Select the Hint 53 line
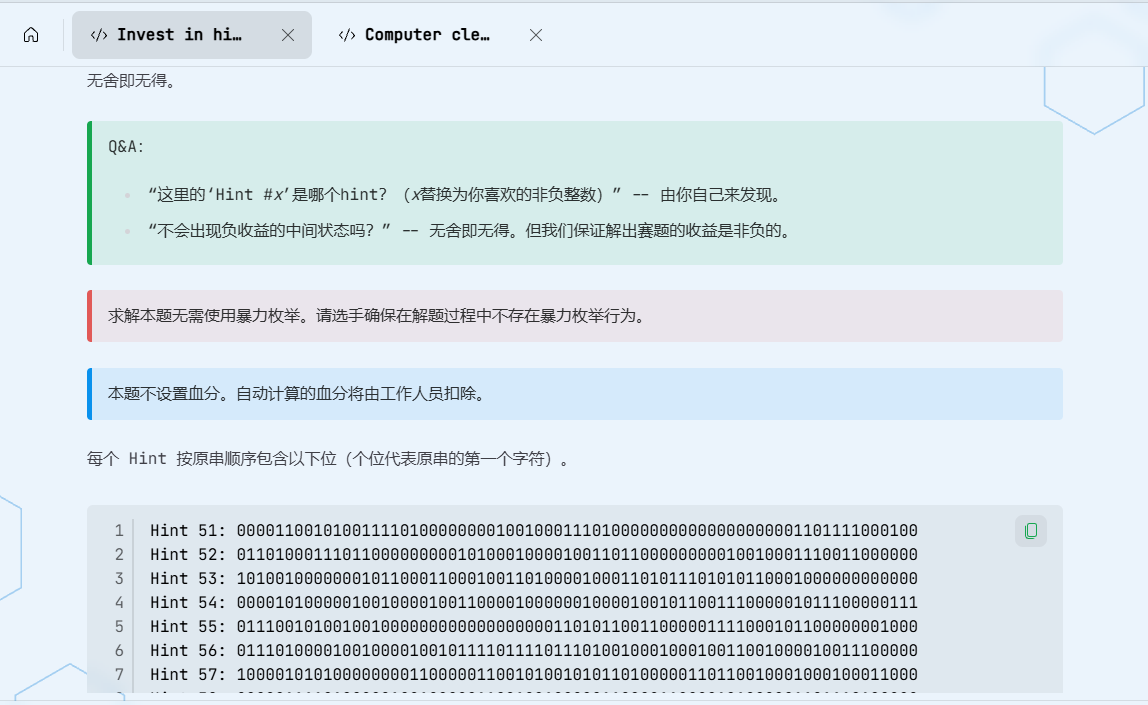The width and height of the screenshot is (1148, 705). 534,578
